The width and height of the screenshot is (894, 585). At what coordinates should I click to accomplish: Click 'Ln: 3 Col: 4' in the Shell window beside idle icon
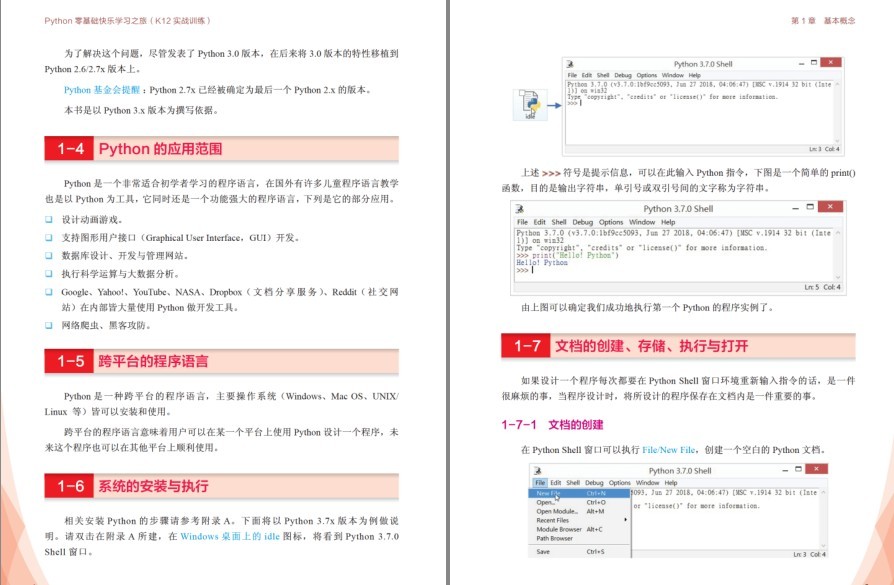click(824, 149)
